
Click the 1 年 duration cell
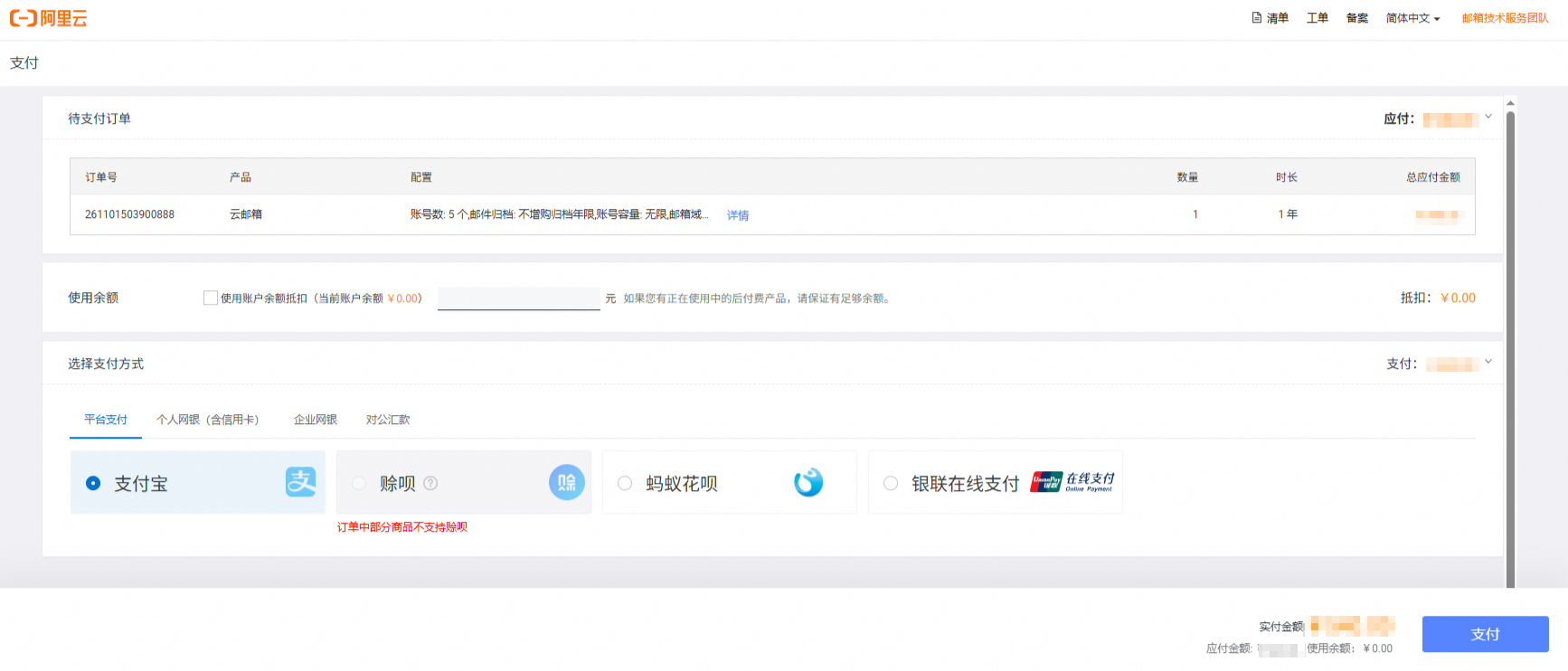[1288, 214]
